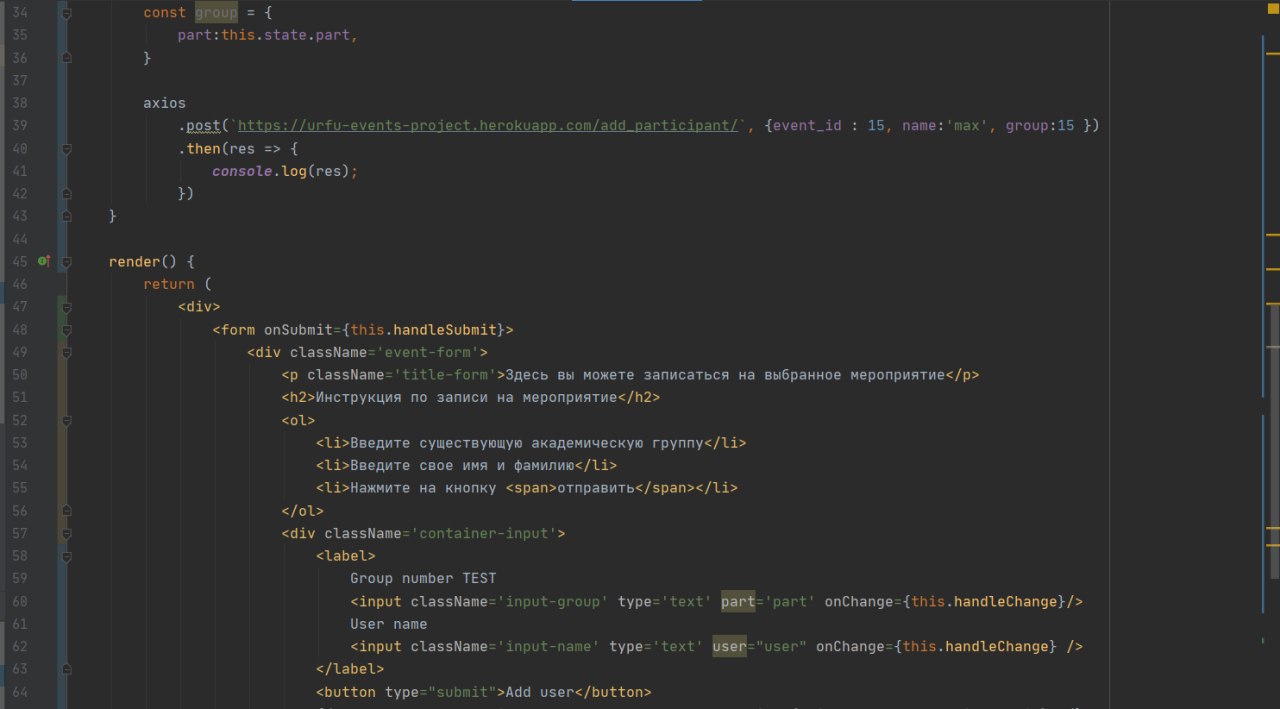
Task: Collapse the const group block at line 34
Action: 66,14
